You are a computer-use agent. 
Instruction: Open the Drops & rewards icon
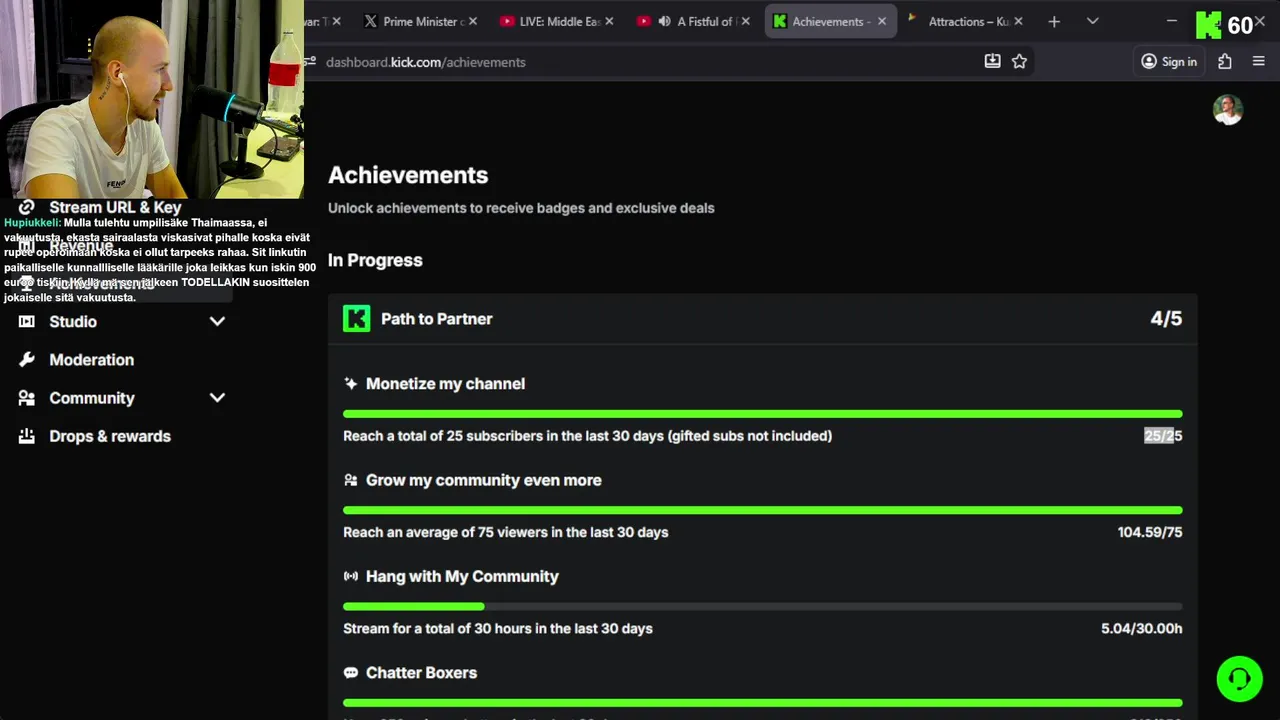click(27, 436)
